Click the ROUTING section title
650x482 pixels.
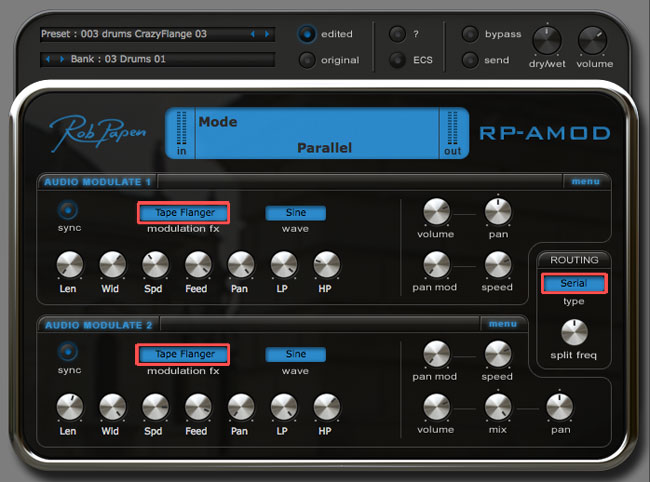[574, 260]
